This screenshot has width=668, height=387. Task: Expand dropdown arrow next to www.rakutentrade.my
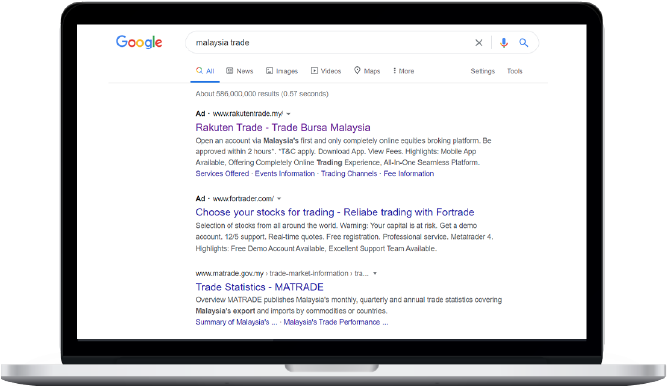pyautogui.click(x=288, y=114)
